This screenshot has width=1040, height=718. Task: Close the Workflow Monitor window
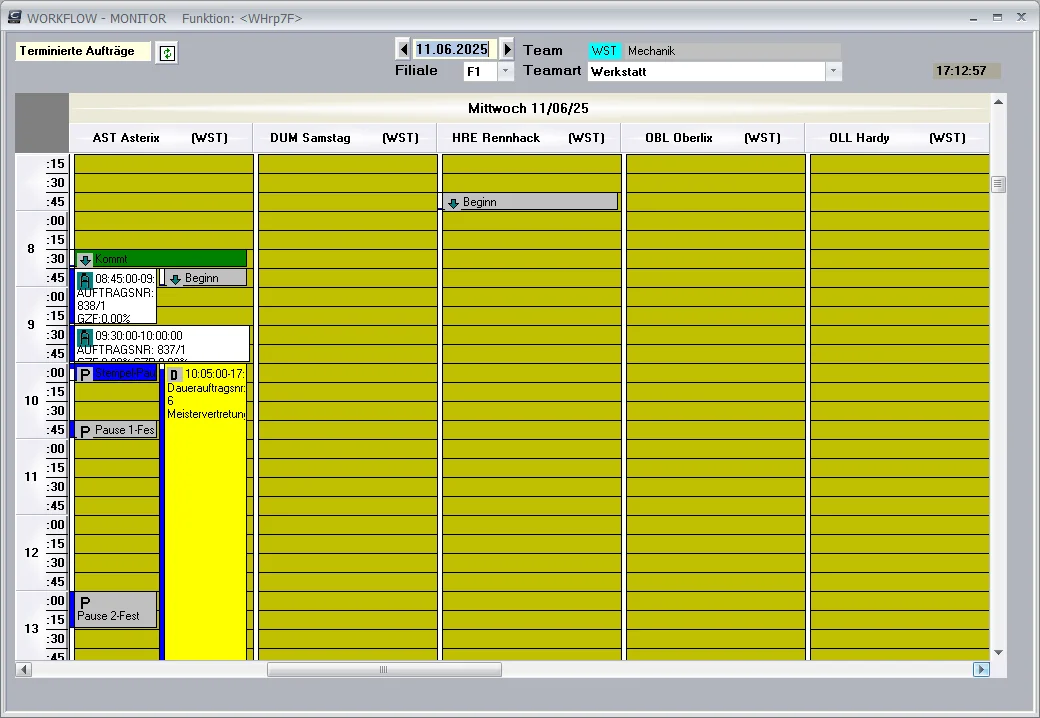(1021, 17)
